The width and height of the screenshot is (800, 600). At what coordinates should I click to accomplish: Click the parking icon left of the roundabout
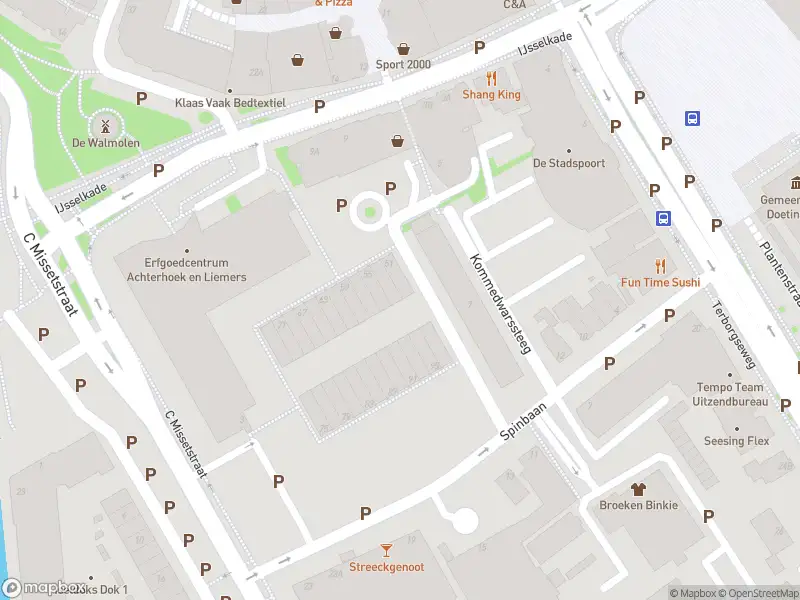[x=341, y=206]
